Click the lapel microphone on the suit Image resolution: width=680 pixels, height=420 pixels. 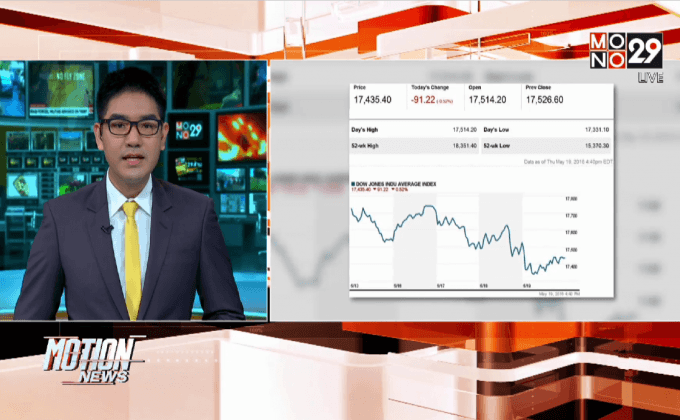click(x=107, y=229)
